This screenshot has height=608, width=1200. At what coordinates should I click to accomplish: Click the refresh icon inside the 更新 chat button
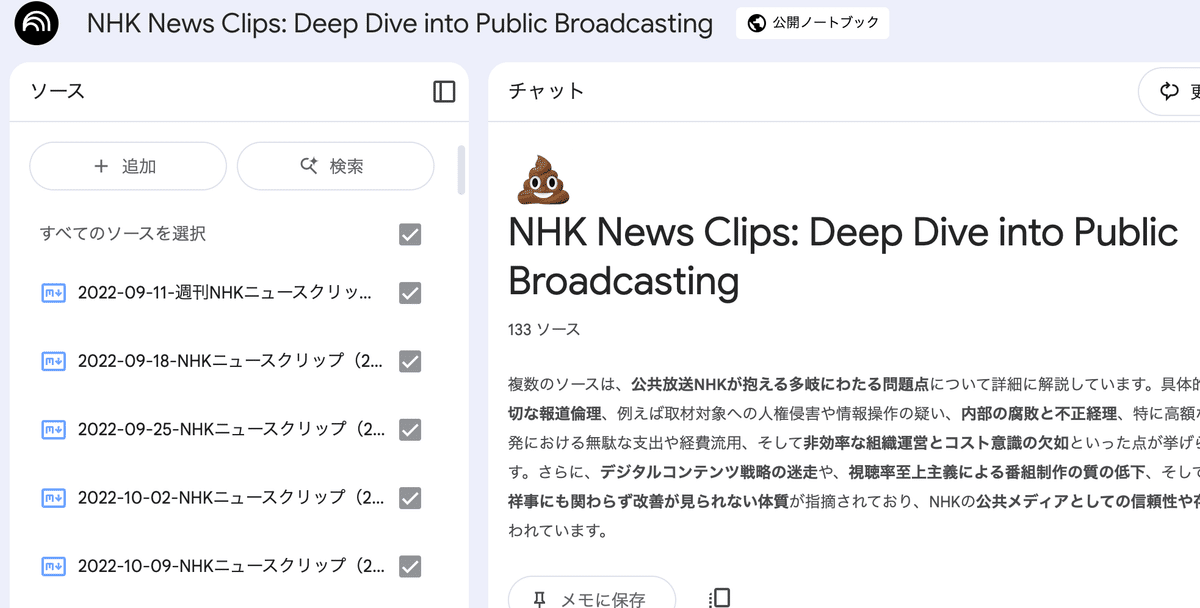pos(1167,91)
